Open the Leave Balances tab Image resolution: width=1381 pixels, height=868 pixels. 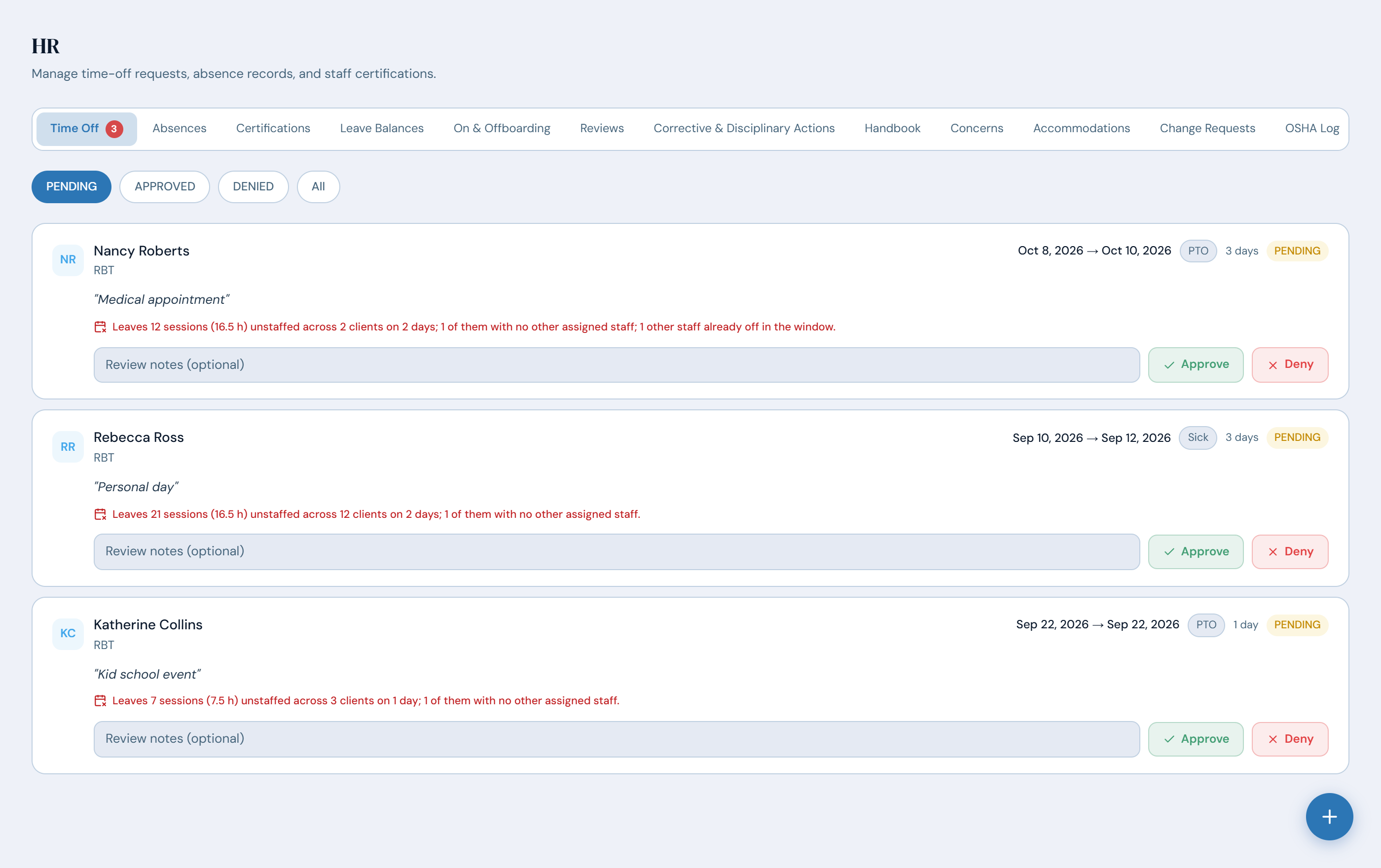pyautogui.click(x=381, y=128)
